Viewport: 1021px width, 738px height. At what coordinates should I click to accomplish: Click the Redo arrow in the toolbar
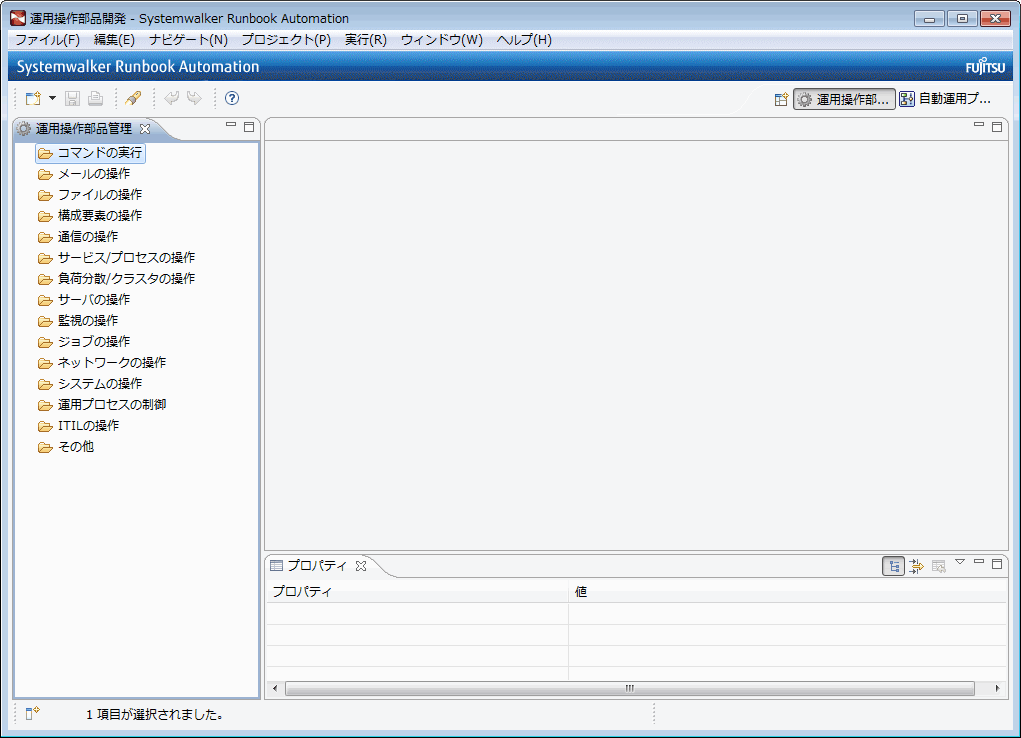click(x=194, y=98)
